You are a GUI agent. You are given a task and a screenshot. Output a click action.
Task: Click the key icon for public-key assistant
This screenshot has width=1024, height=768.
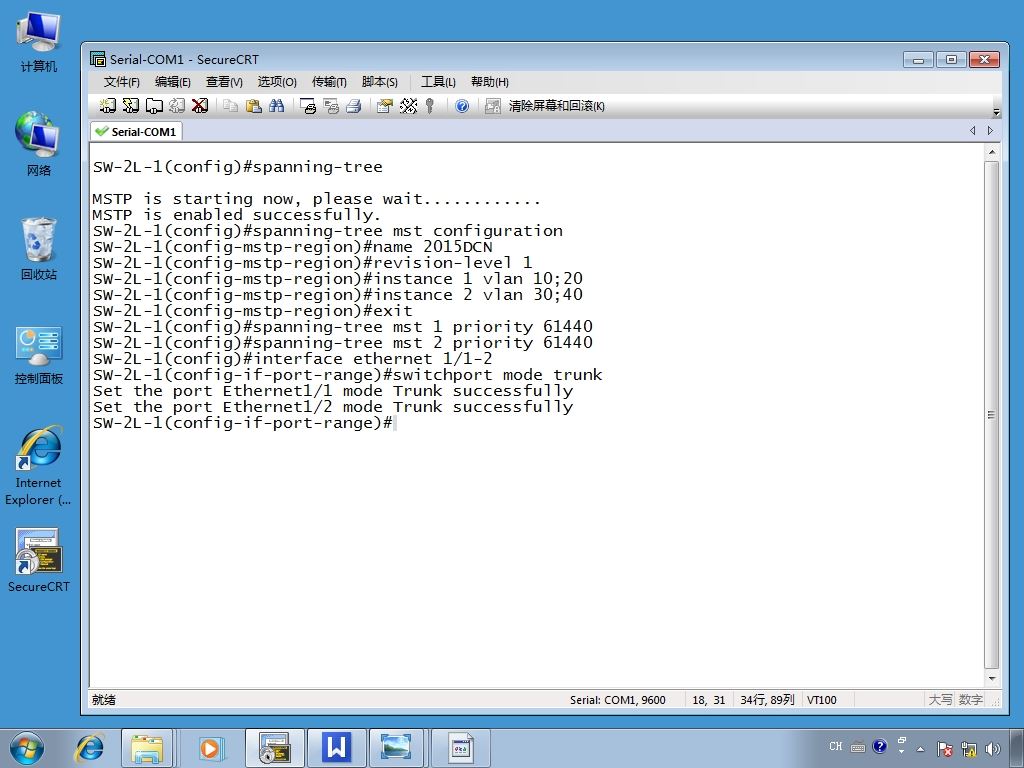pos(430,106)
